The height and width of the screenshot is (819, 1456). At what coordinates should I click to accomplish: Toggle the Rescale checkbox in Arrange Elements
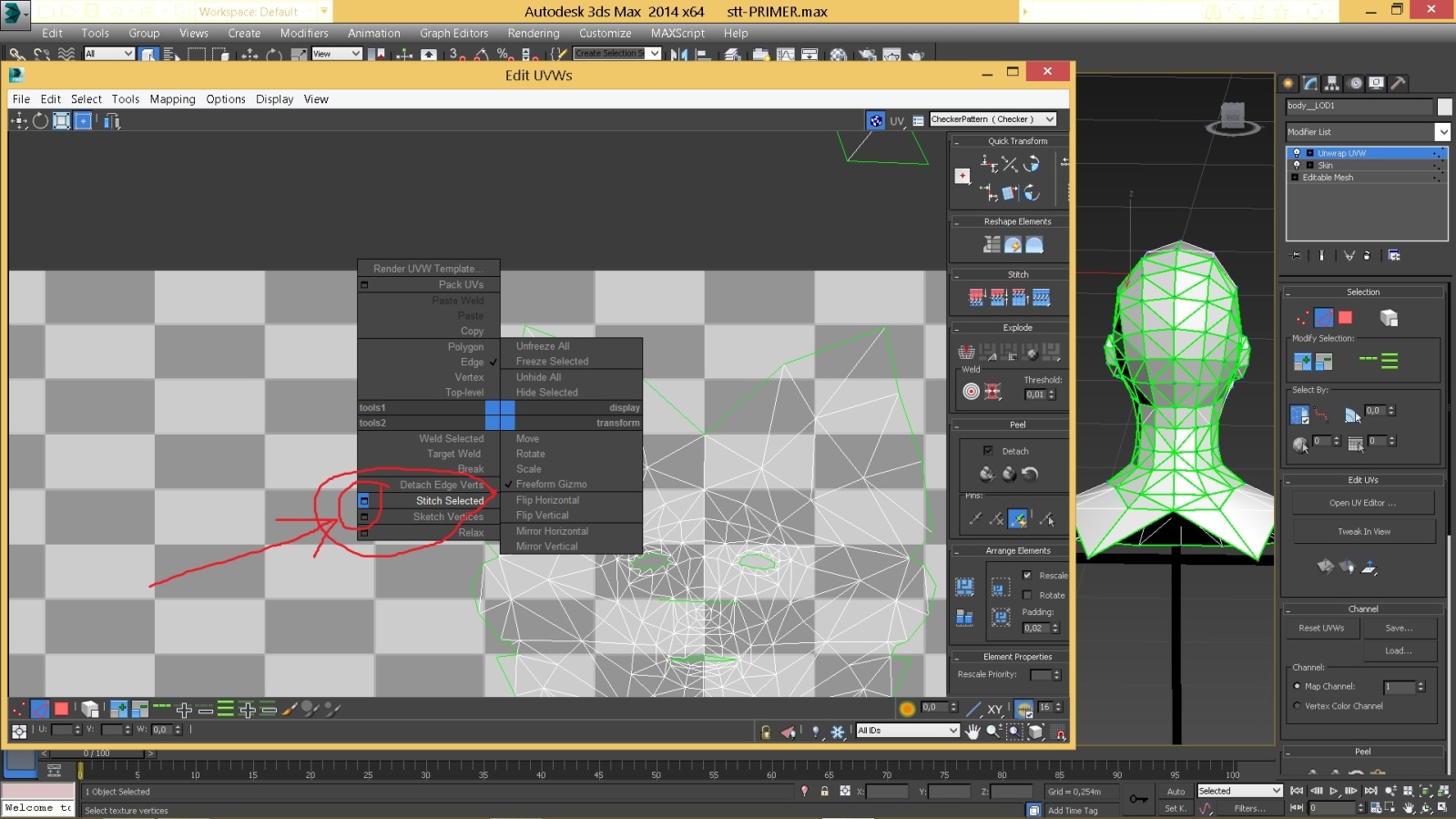click(1026, 575)
